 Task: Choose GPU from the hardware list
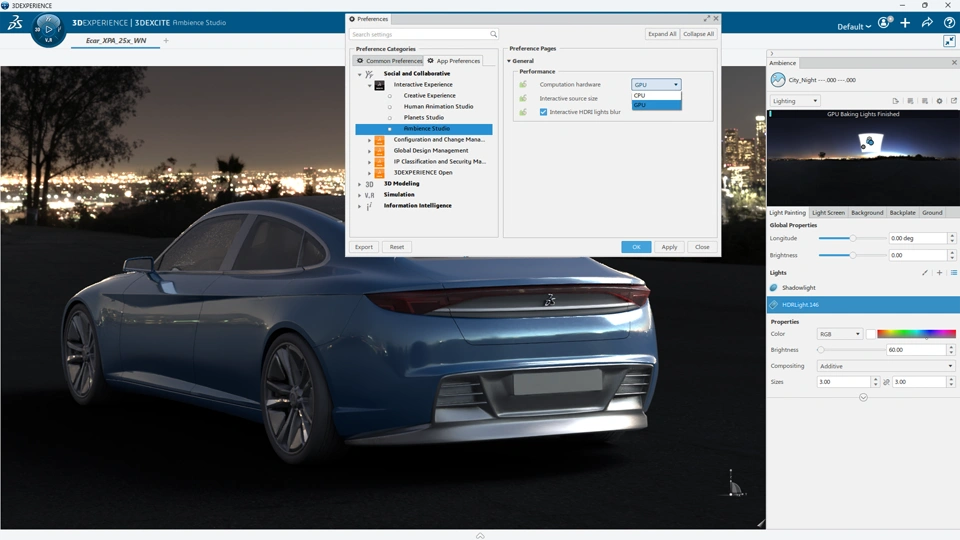[x=656, y=105]
